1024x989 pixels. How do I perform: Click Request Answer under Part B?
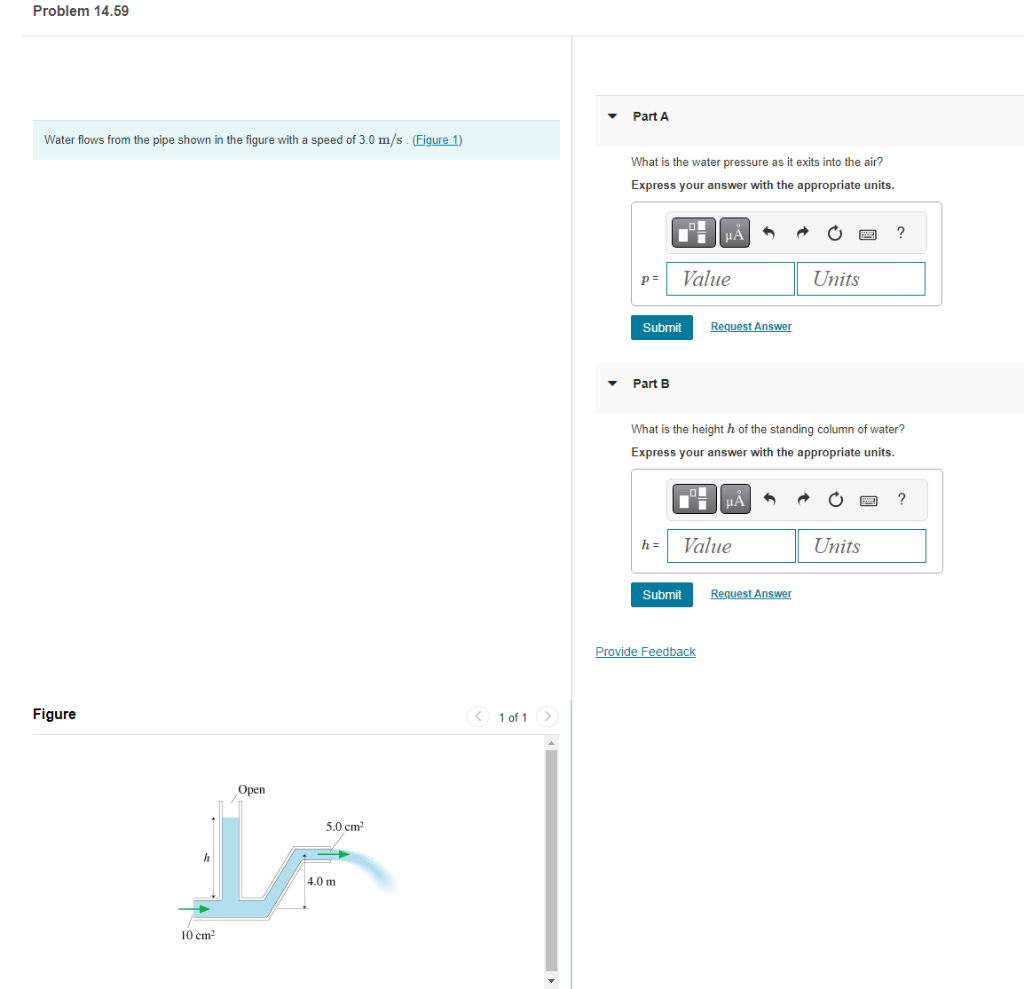tap(750, 593)
